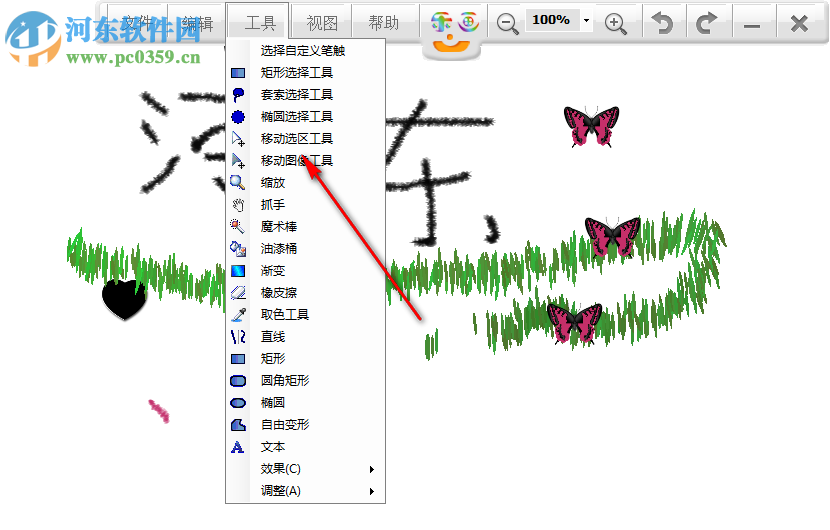Zoom out with the minus magnifier
Viewport: 830px width, 530px height.
click(x=508, y=23)
